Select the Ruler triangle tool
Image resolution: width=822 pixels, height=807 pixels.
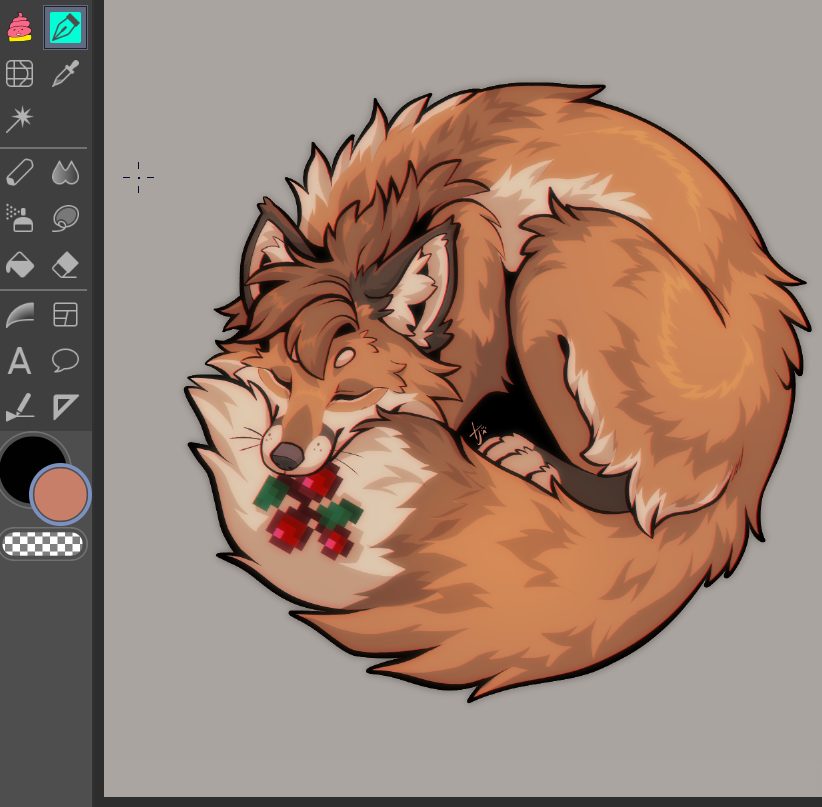point(65,407)
